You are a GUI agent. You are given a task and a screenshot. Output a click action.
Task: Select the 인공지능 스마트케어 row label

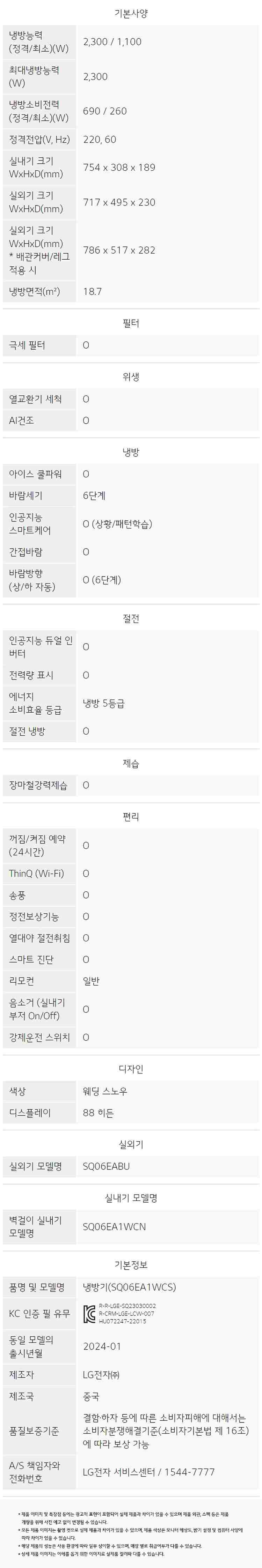pos(30,523)
